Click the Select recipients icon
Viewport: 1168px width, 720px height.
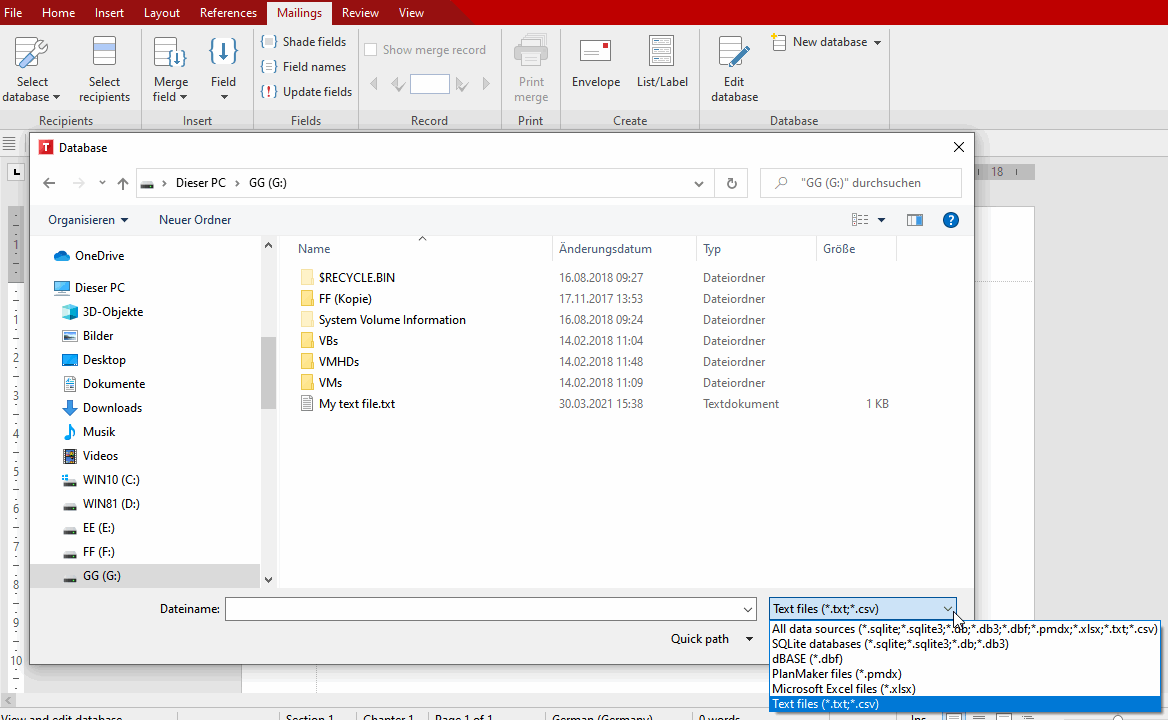pos(104,53)
